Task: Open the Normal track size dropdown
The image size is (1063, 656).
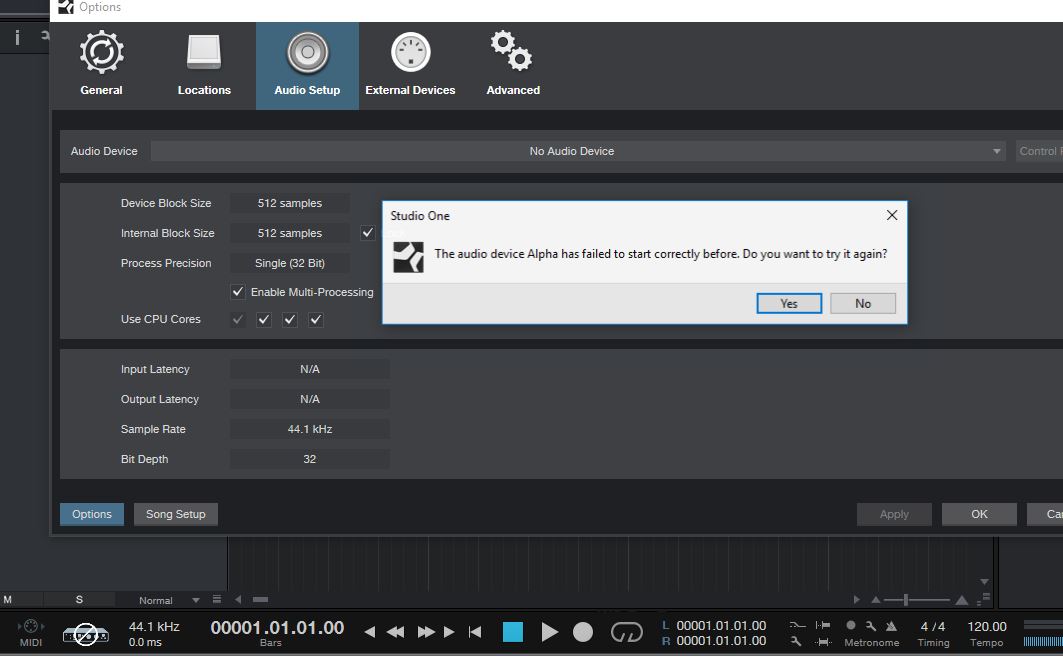Action: click(169, 600)
